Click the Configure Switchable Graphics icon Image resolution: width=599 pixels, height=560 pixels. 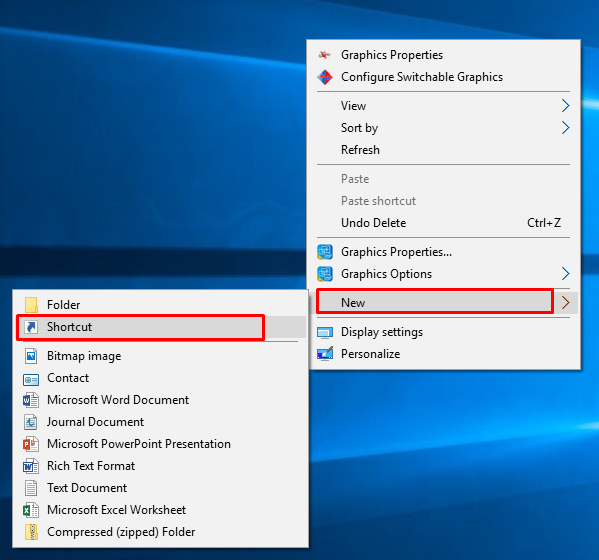pos(325,77)
